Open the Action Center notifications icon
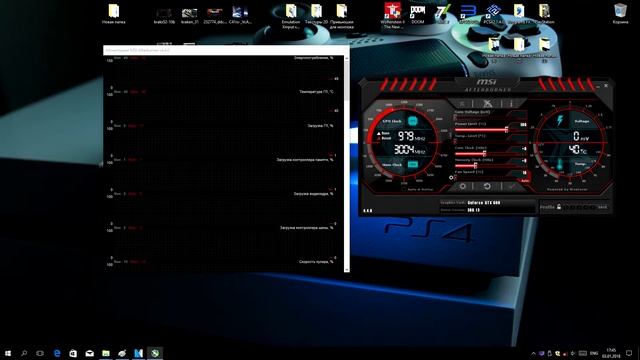Screen dimensions: 640x360 (629, 353)
